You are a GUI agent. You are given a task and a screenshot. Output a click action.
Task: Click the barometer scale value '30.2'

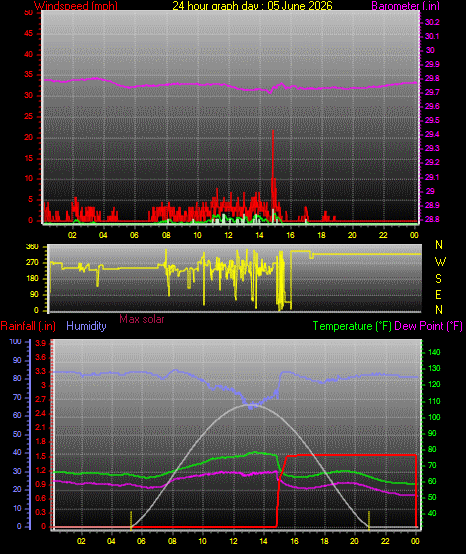[x=432, y=22]
